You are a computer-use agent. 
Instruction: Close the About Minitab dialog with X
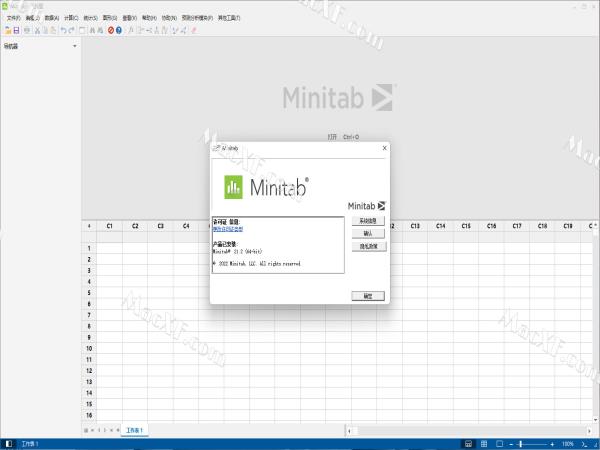click(385, 148)
